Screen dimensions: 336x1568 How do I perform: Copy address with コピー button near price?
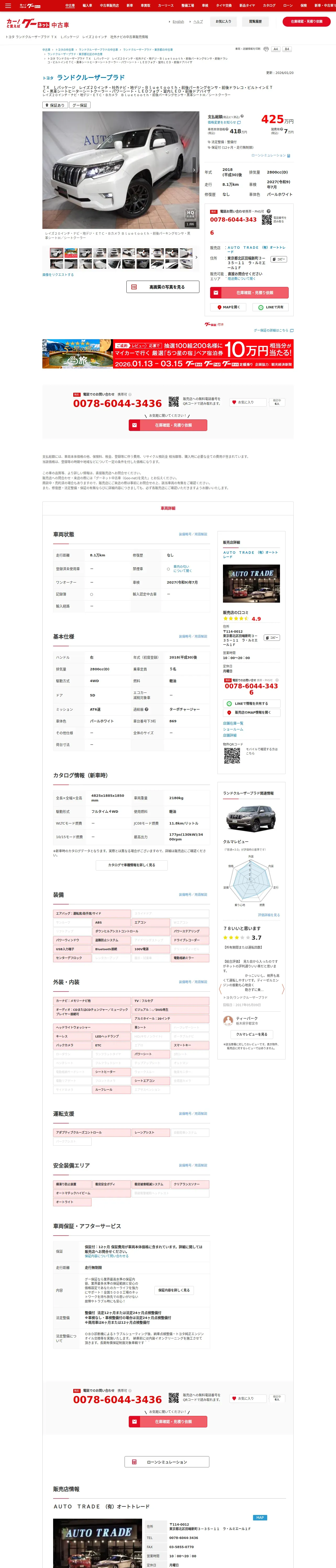(278, 259)
